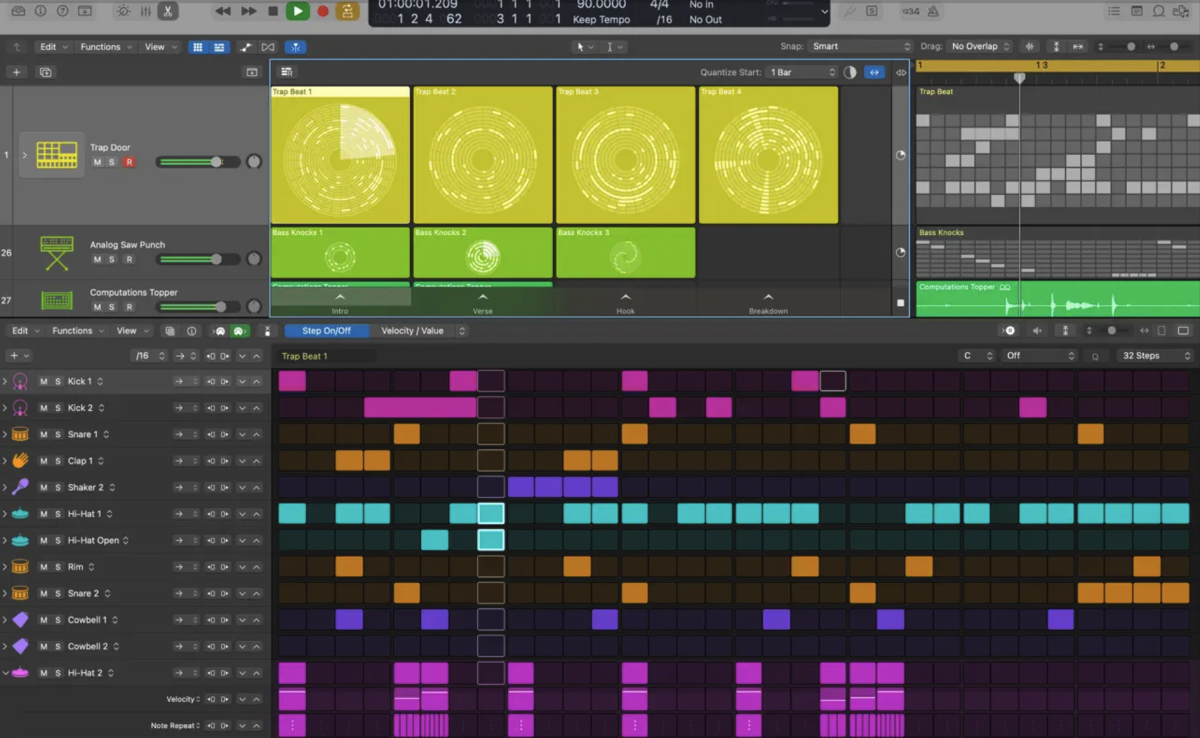Trigger the Breakdown scene

768,303
